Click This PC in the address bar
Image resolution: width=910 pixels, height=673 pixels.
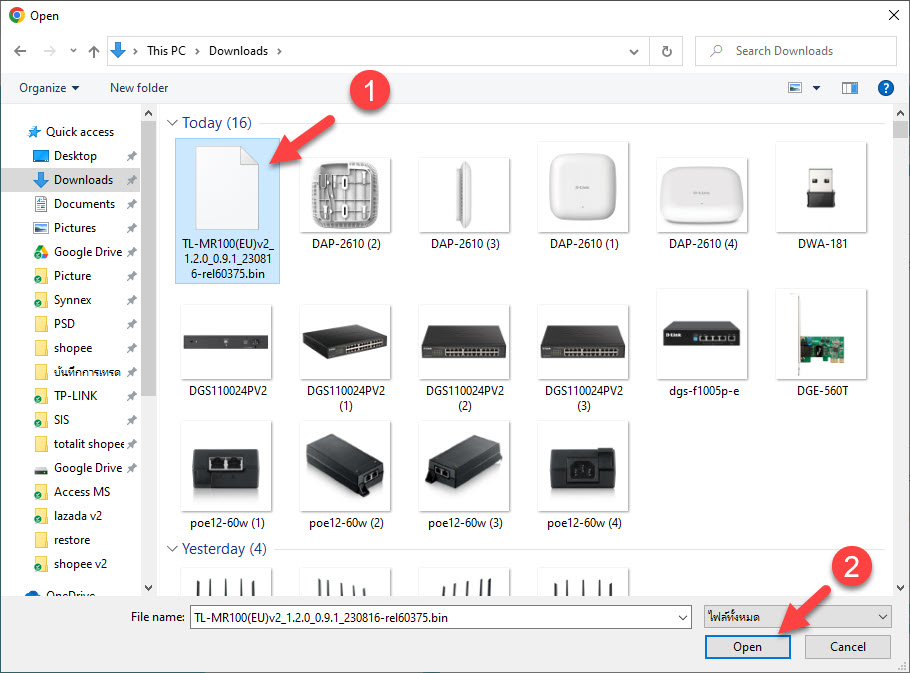point(166,51)
